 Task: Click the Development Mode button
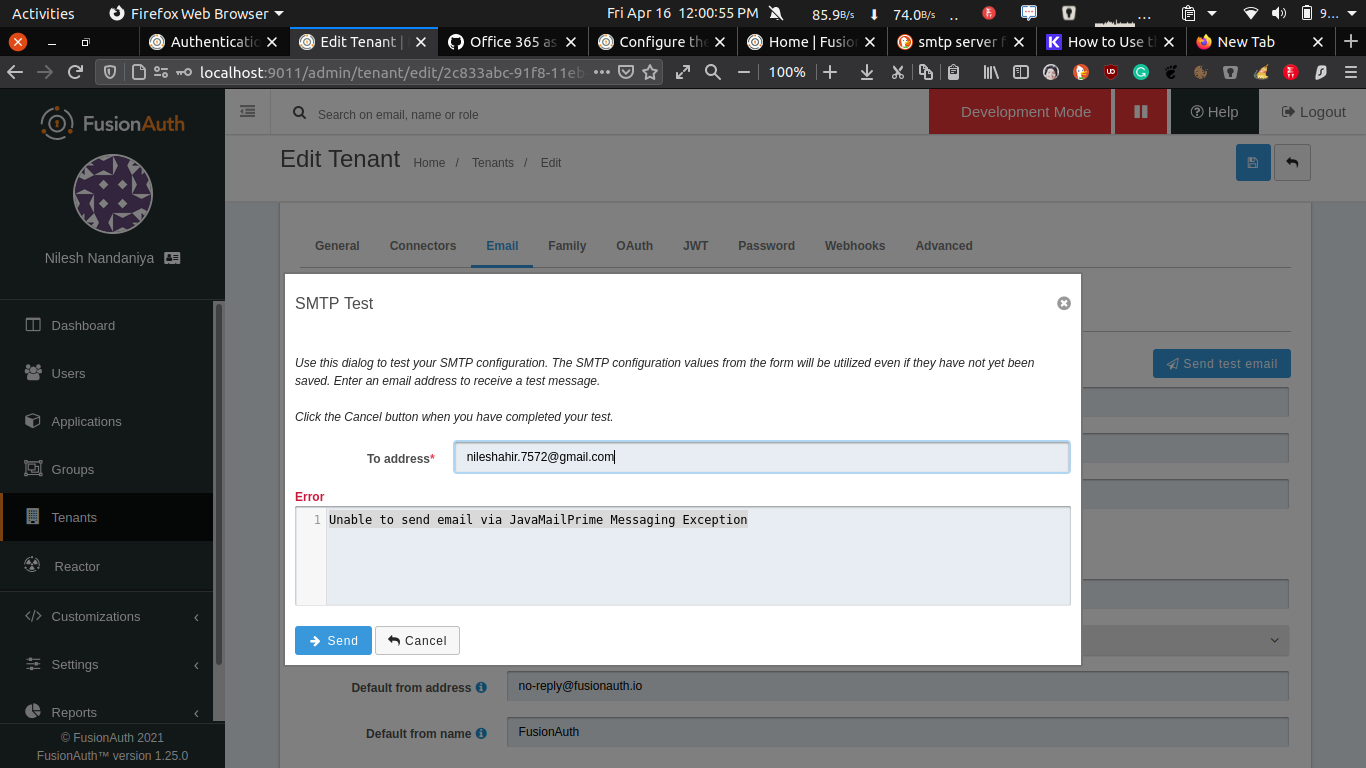[1020, 112]
